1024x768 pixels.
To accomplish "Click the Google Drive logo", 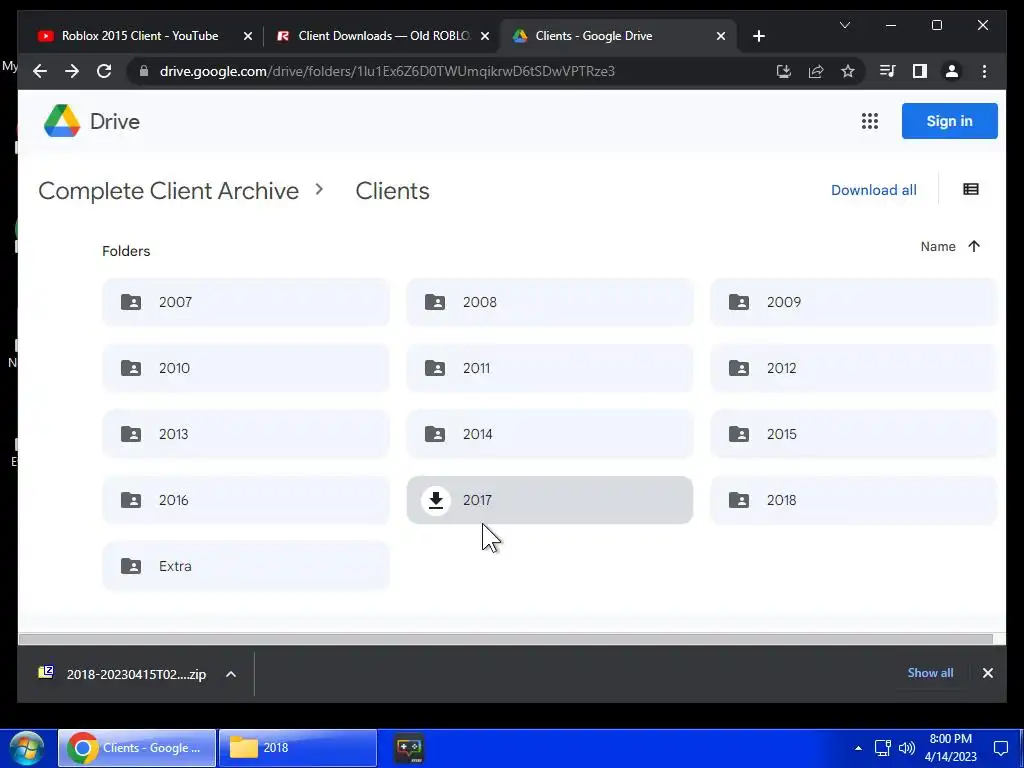I will pos(62,121).
